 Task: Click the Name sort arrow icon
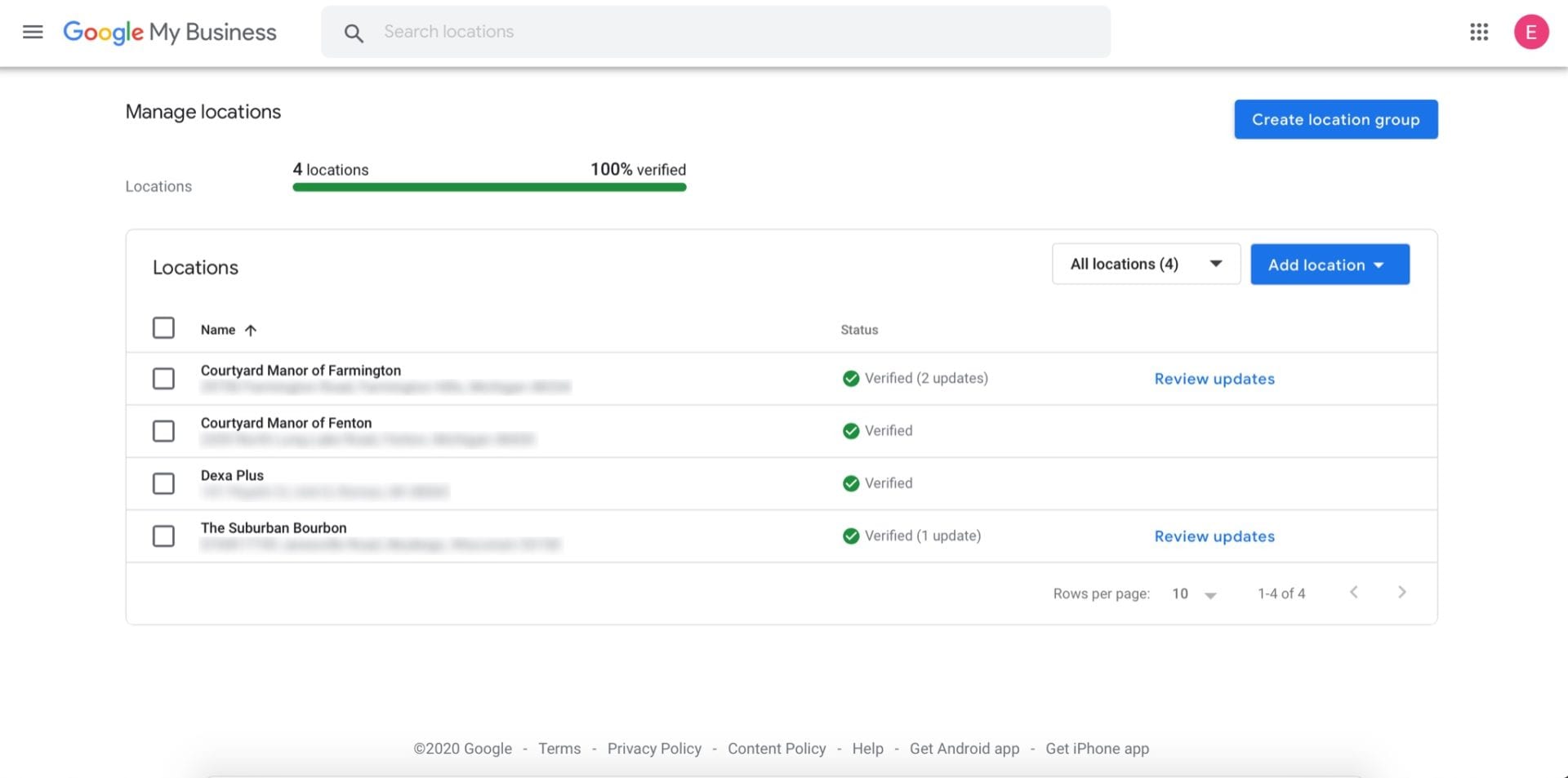[x=251, y=330]
